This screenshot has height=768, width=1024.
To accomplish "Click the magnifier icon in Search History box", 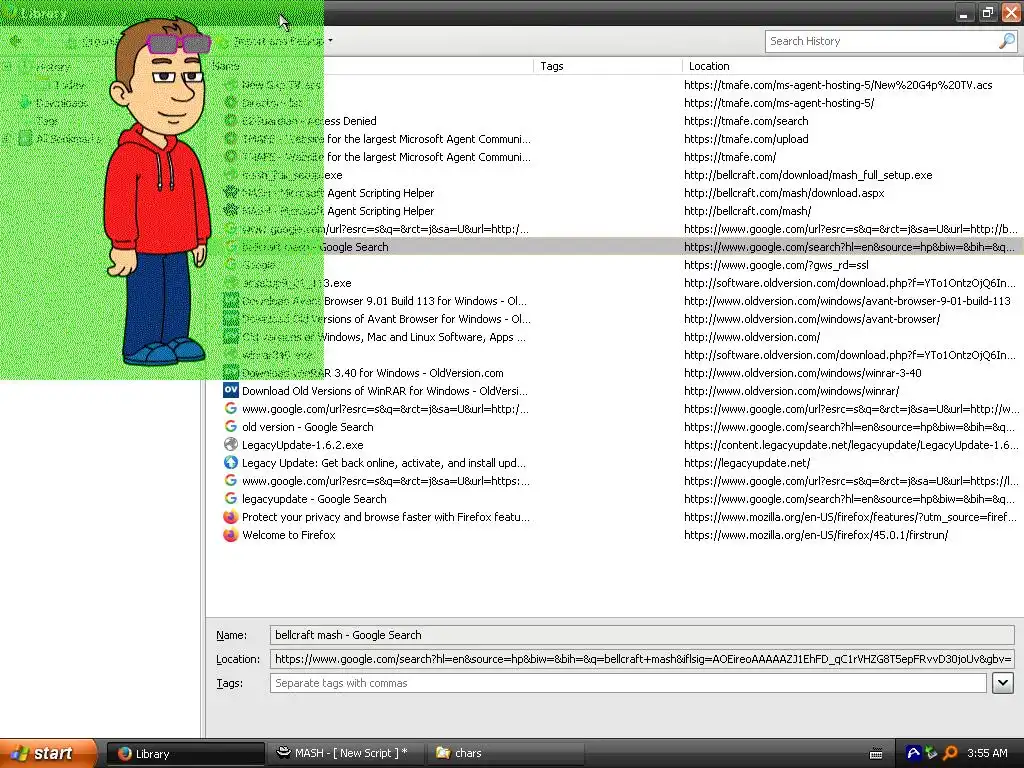I will point(1006,41).
